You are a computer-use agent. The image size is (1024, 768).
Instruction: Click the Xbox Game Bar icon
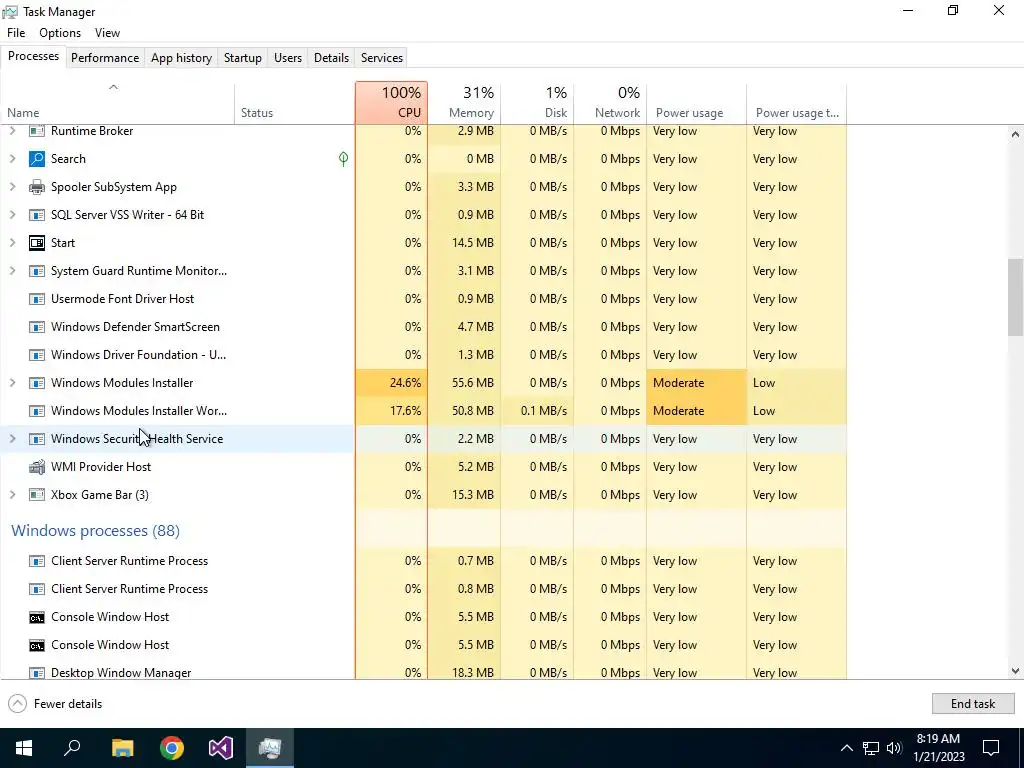37,495
